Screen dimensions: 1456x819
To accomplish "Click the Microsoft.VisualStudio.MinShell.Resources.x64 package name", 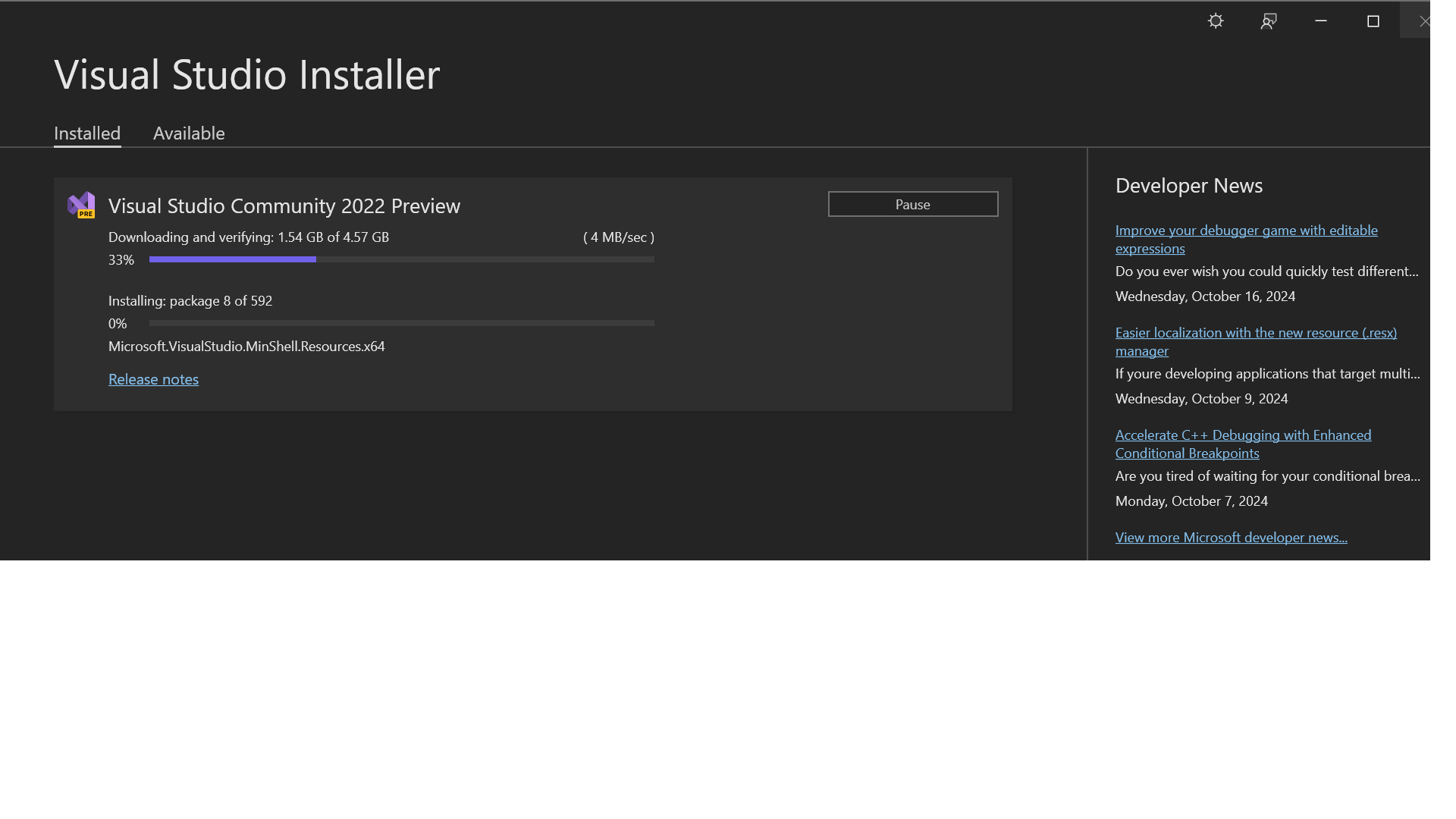I will point(246,347).
